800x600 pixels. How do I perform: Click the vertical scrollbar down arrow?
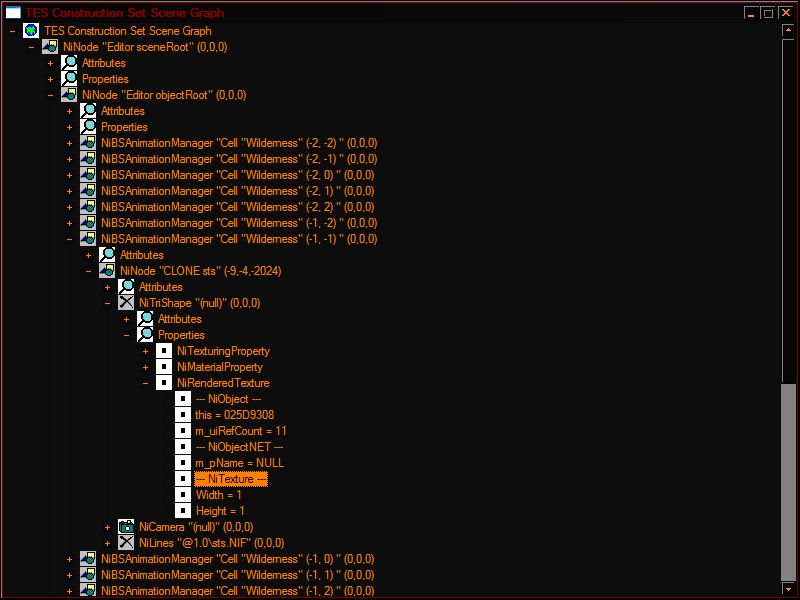(788, 588)
